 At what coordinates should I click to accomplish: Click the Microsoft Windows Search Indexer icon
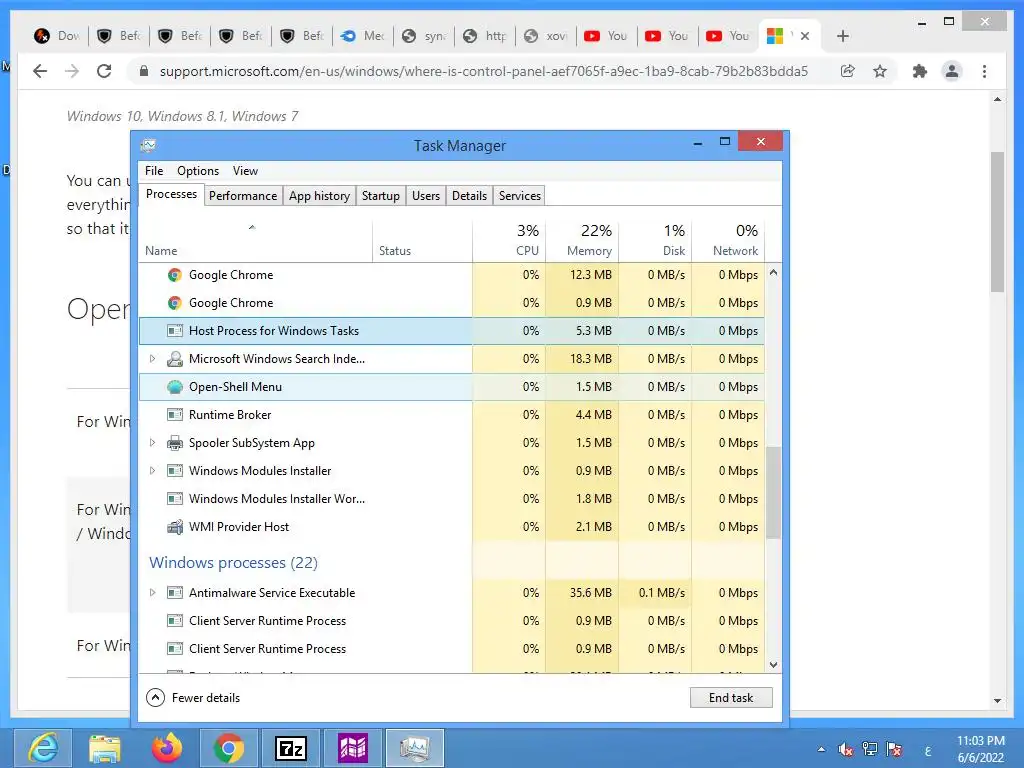pyautogui.click(x=174, y=359)
